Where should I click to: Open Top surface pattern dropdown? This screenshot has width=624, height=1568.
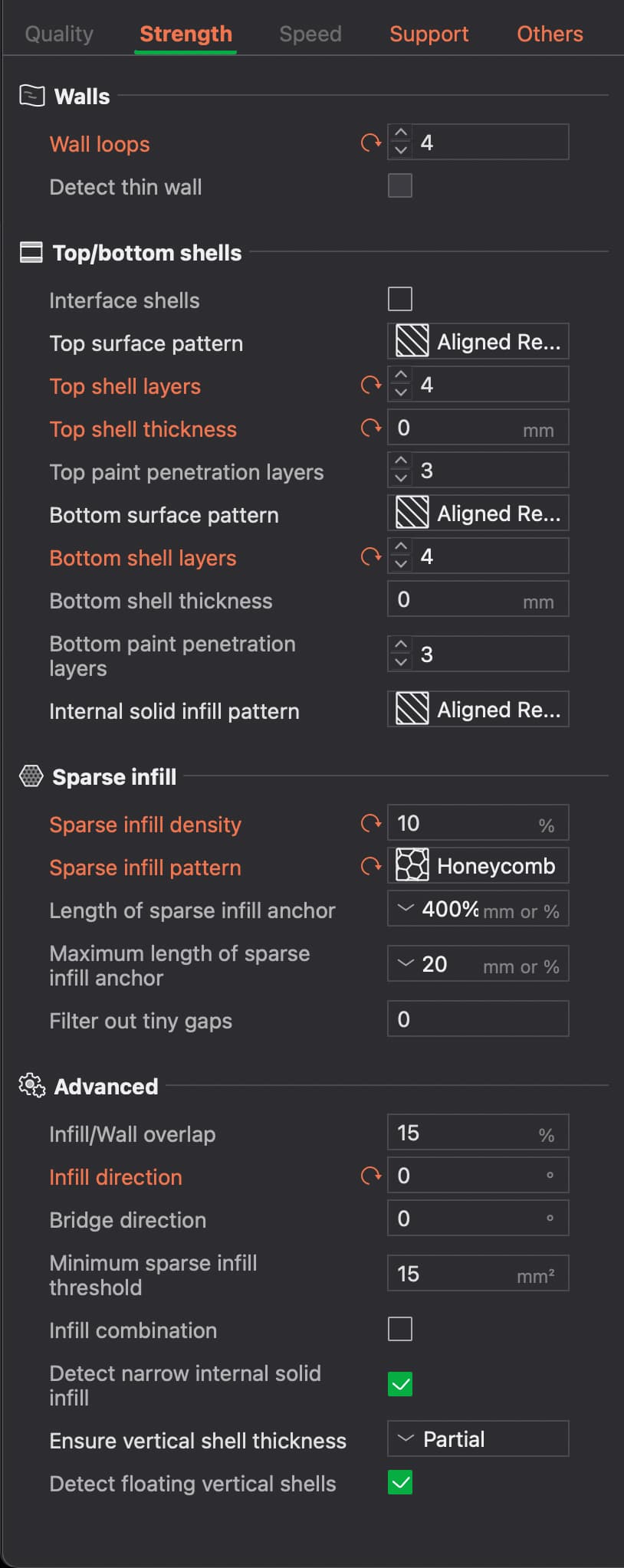click(478, 342)
